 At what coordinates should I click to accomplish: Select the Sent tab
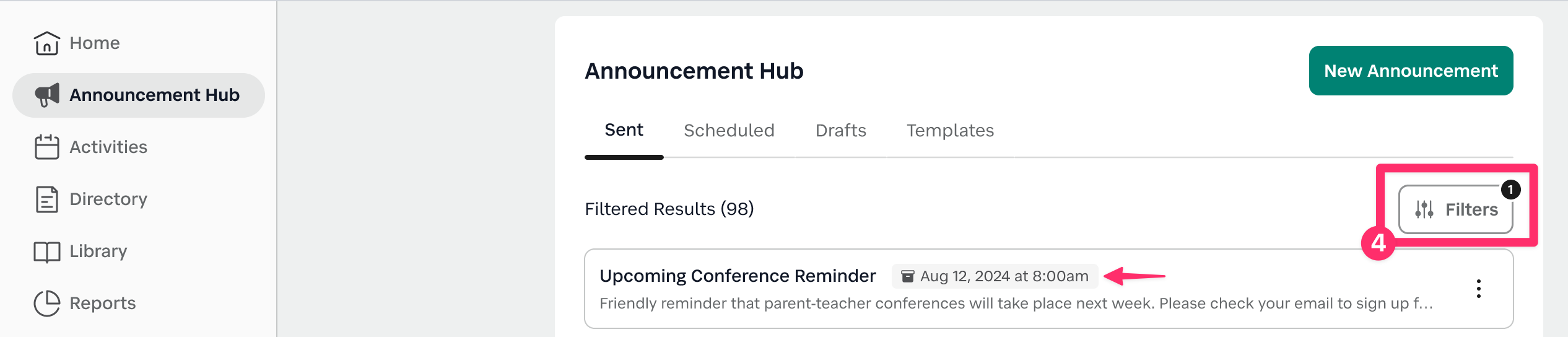(x=624, y=130)
